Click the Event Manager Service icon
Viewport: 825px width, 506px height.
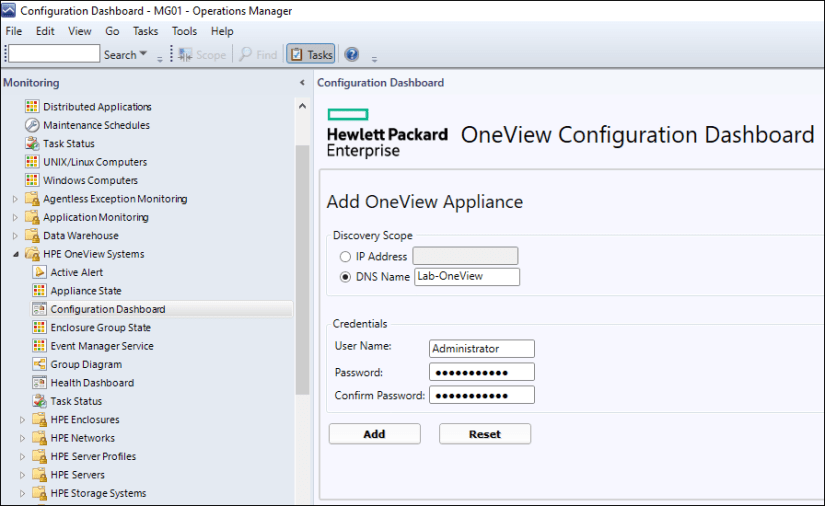tap(39, 346)
